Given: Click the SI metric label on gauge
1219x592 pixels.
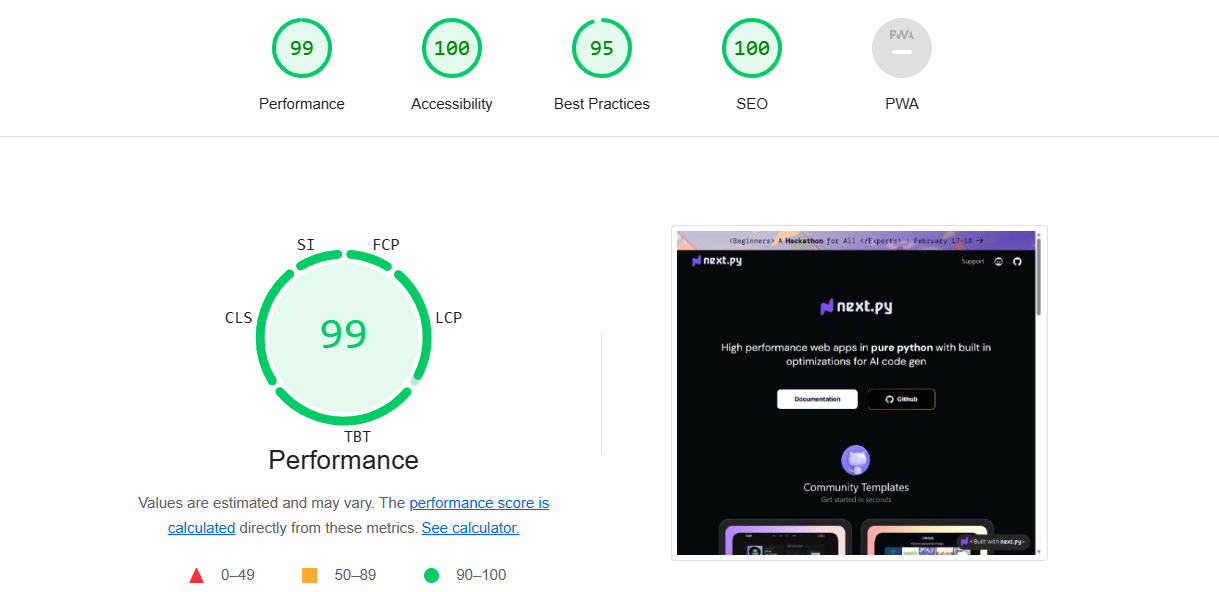Looking at the screenshot, I should (306, 245).
